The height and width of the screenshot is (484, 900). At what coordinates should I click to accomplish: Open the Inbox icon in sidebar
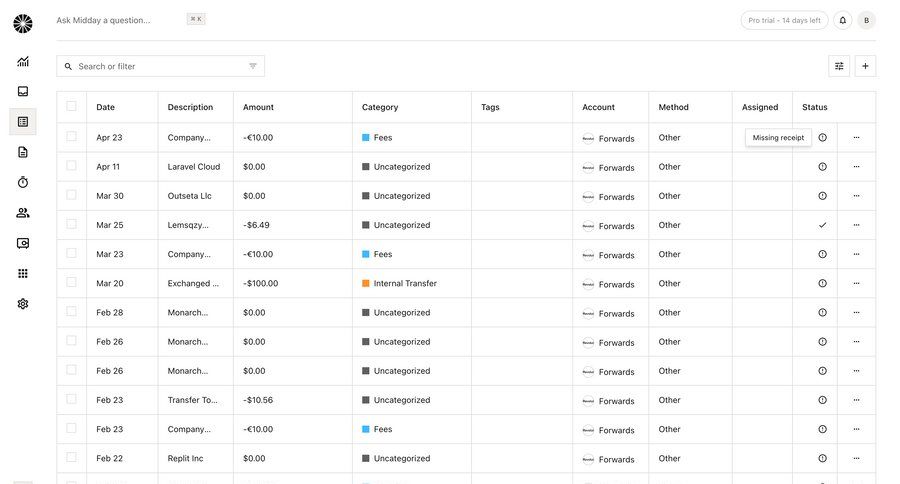[x=23, y=91]
